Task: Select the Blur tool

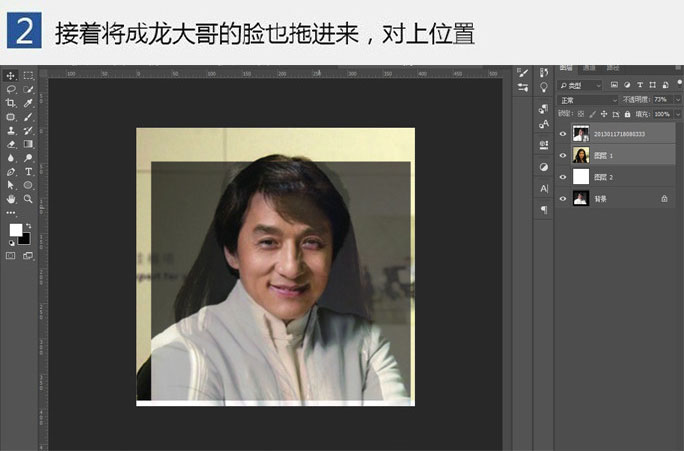Action: click(11, 158)
